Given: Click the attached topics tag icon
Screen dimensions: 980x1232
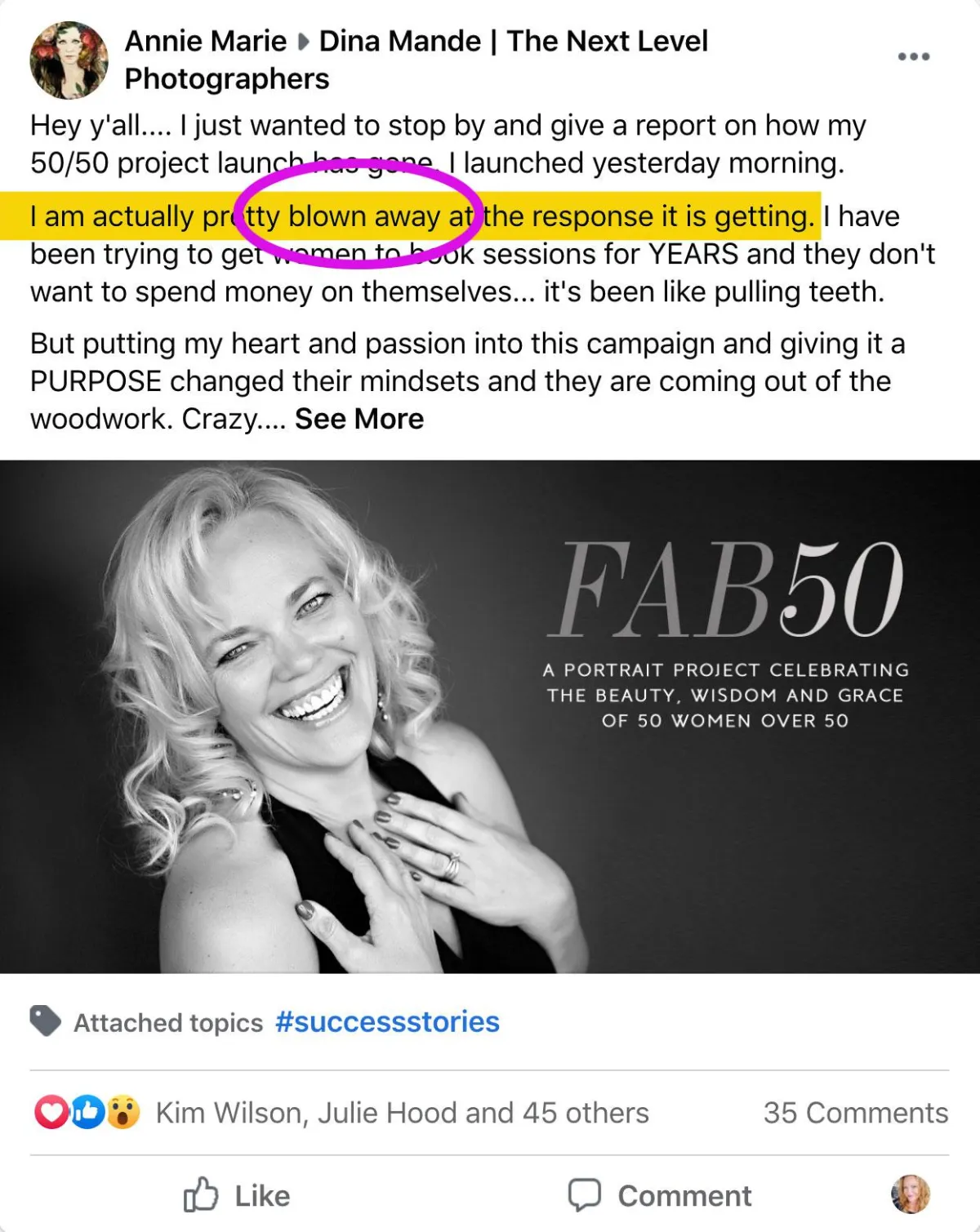Looking at the screenshot, I should click(x=46, y=1021).
